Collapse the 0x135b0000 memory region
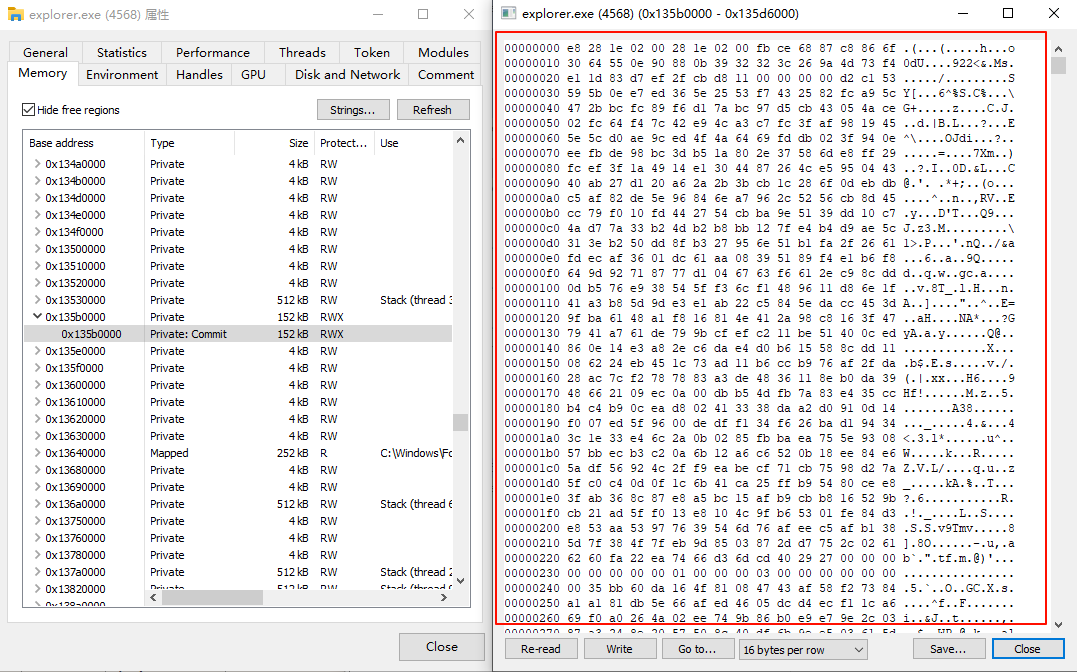 [x=37, y=317]
